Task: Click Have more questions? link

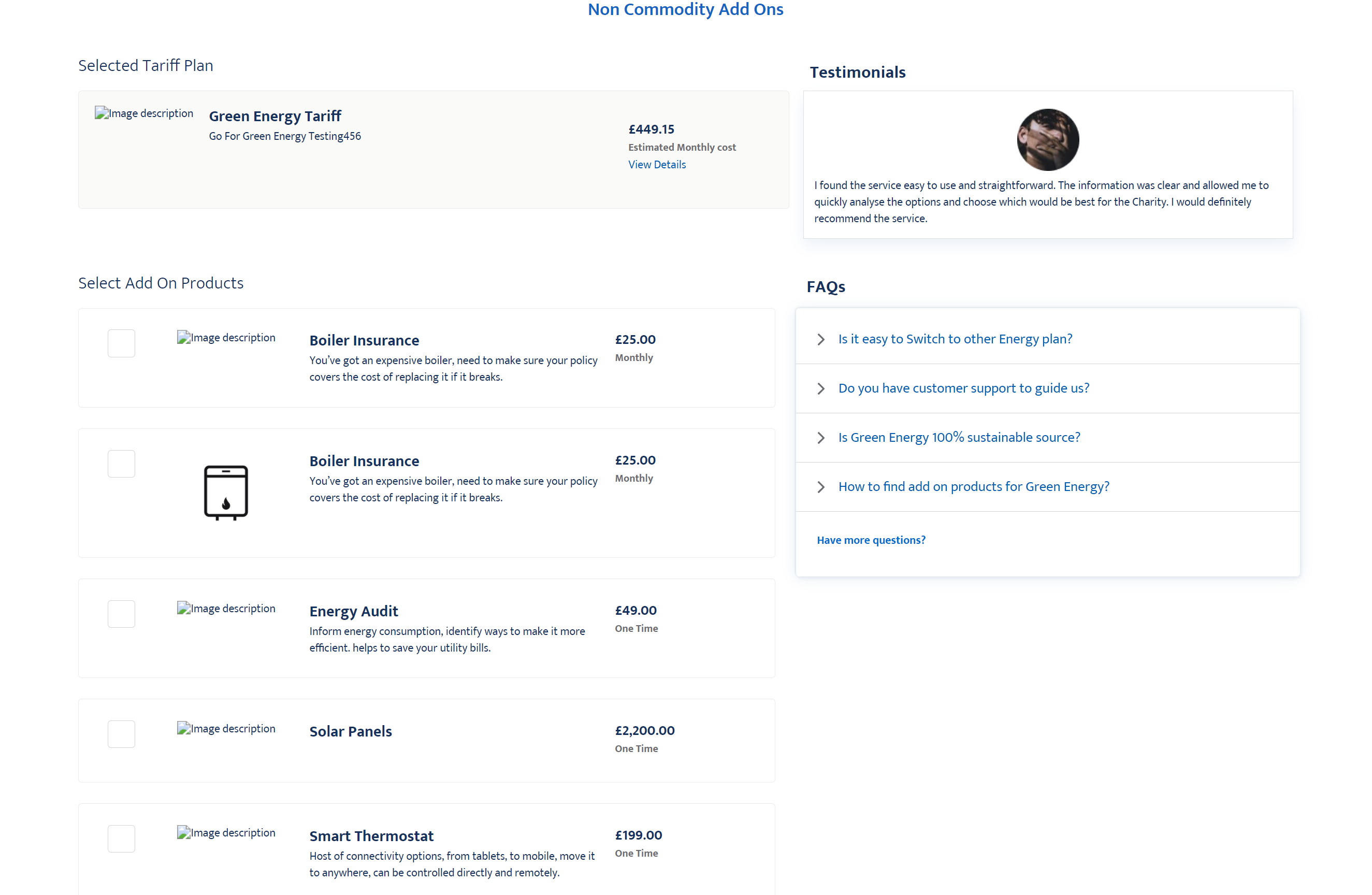Action: [x=871, y=540]
